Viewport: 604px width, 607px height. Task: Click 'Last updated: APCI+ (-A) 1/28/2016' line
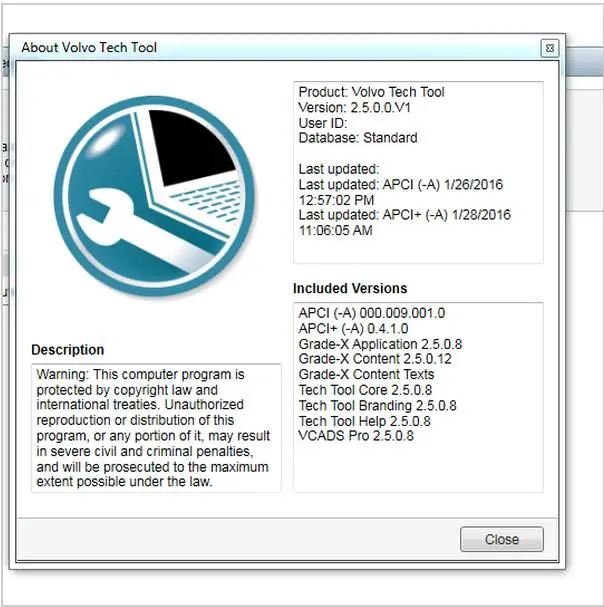pos(405,215)
